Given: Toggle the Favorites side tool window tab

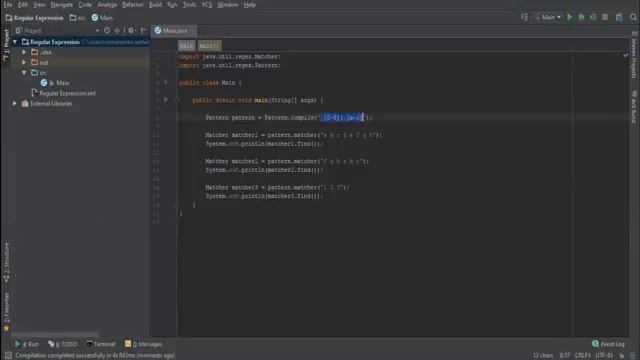Looking at the screenshot, I should 6,312.
